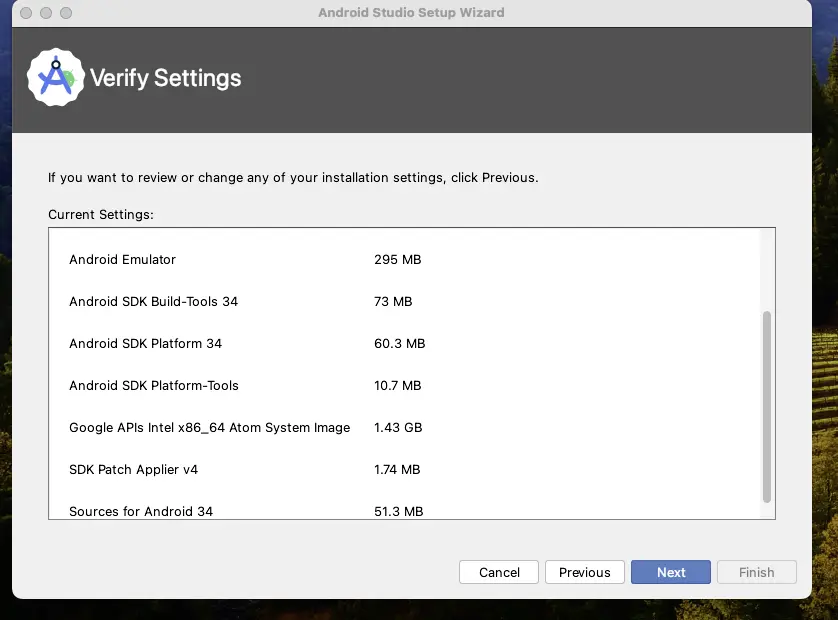Close the wizard window with the leftmost title bar button

click(26, 13)
